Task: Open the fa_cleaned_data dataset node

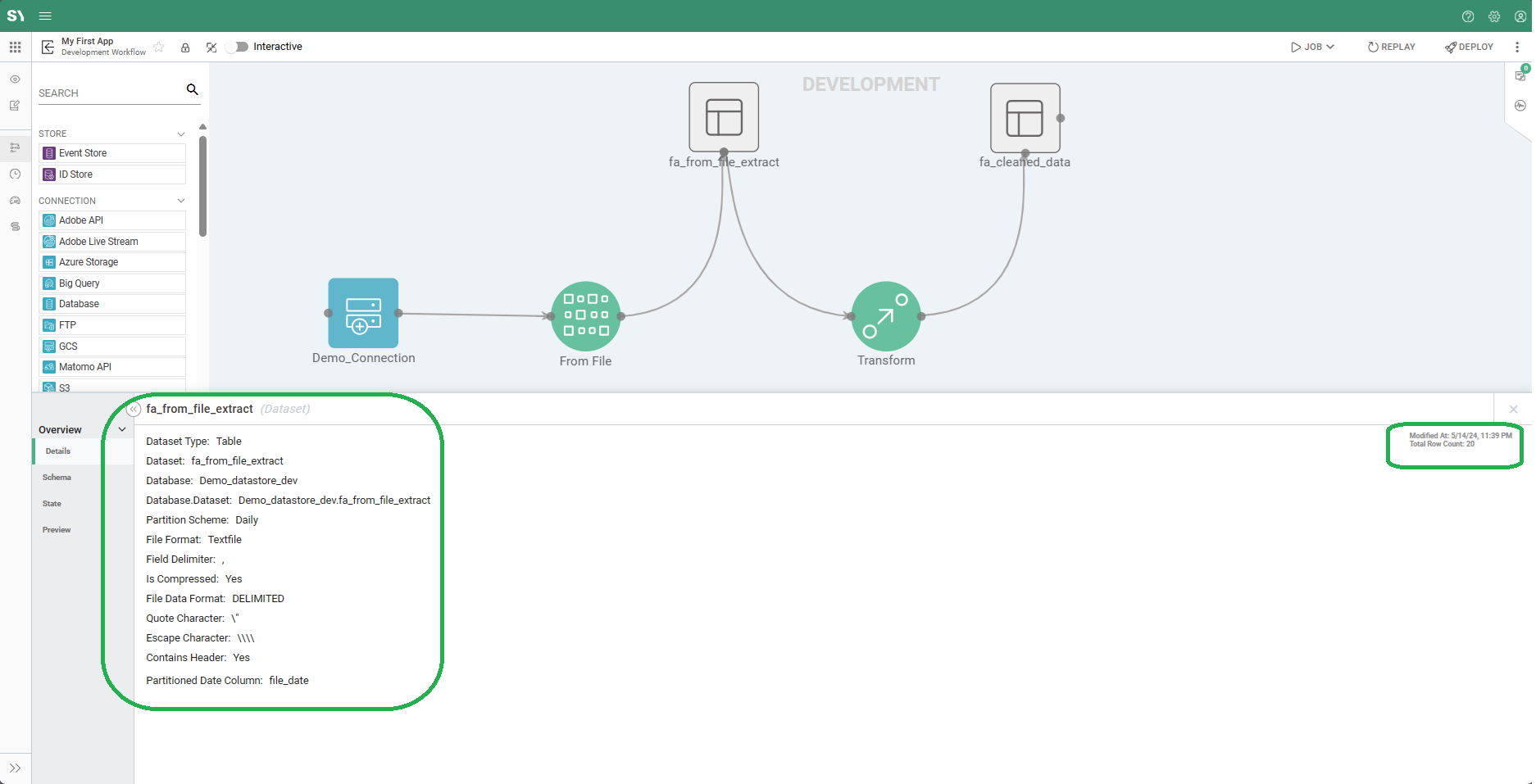Action: point(1025,118)
